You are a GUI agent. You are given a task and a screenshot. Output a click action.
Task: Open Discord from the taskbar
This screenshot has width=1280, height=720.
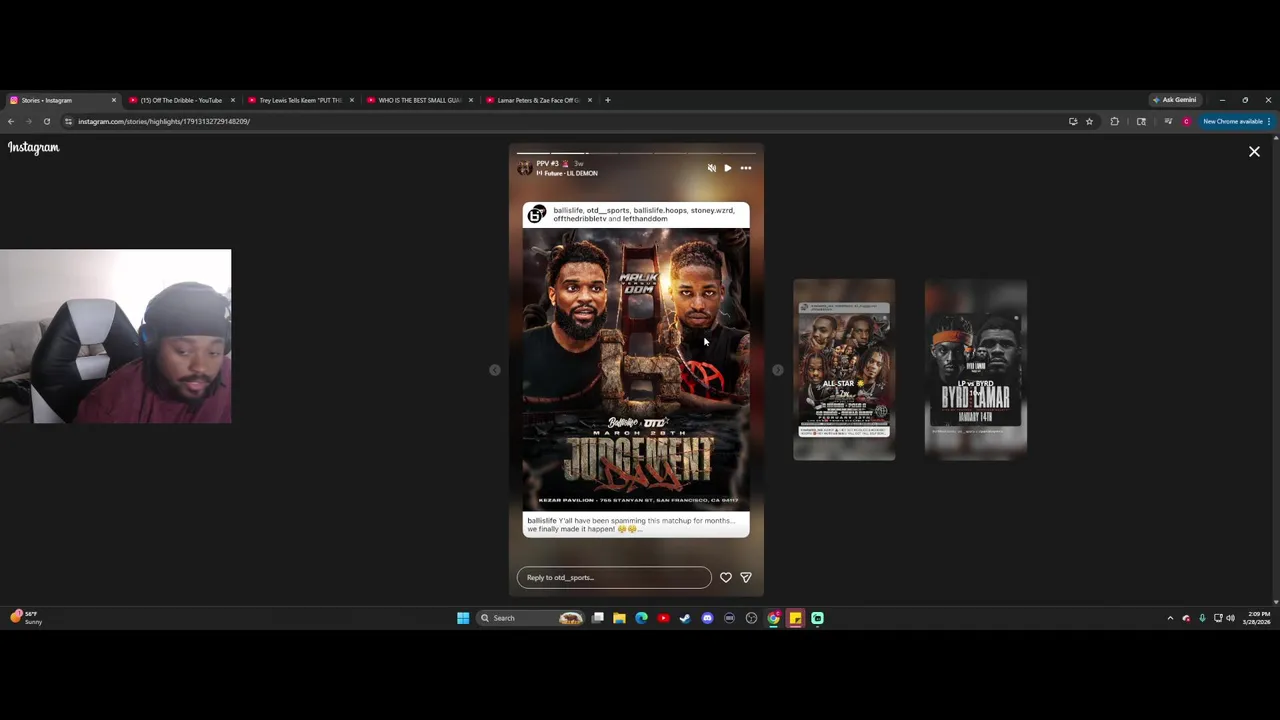point(707,618)
